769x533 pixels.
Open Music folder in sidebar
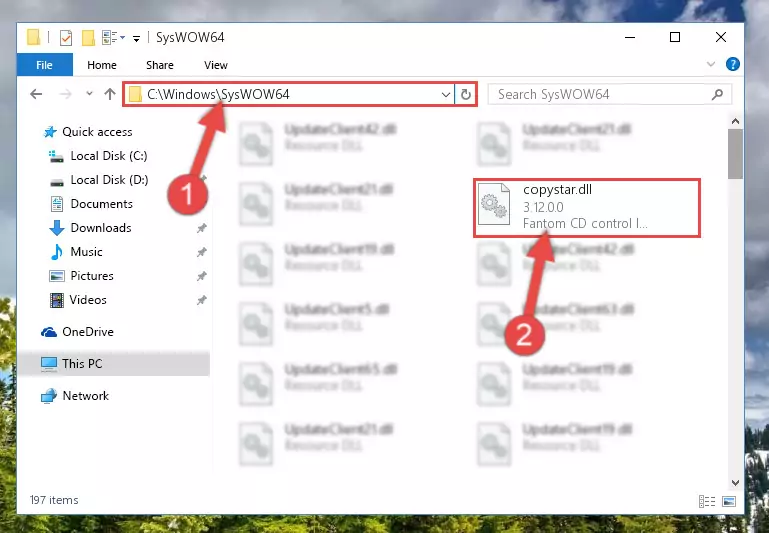point(86,252)
